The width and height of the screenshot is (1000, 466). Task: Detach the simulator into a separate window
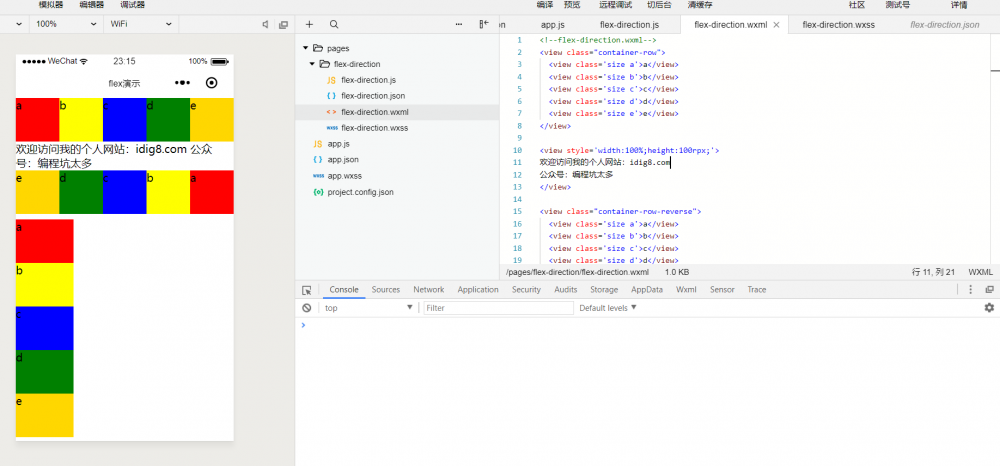283,24
